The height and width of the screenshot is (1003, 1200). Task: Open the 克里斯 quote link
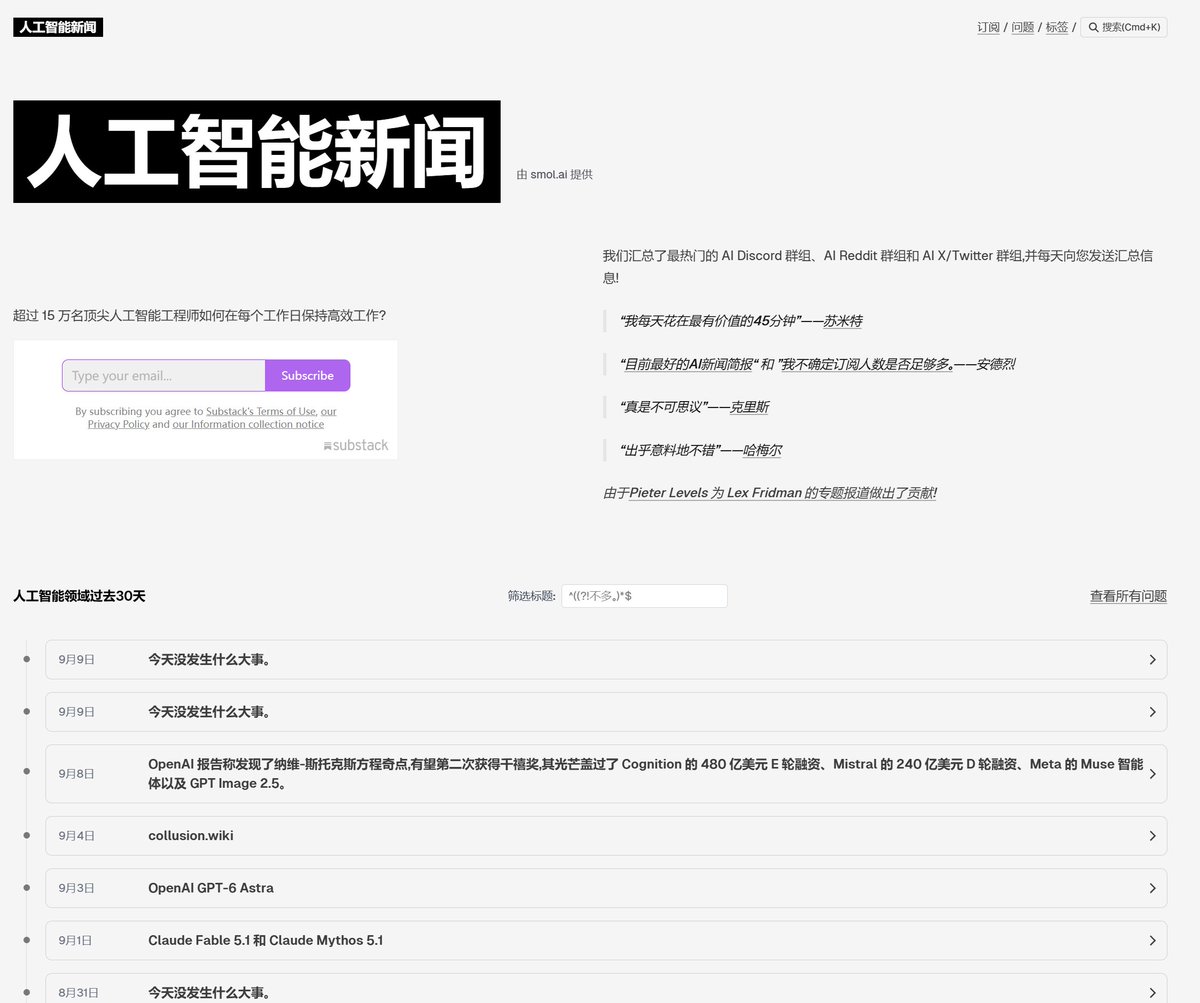point(749,407)
